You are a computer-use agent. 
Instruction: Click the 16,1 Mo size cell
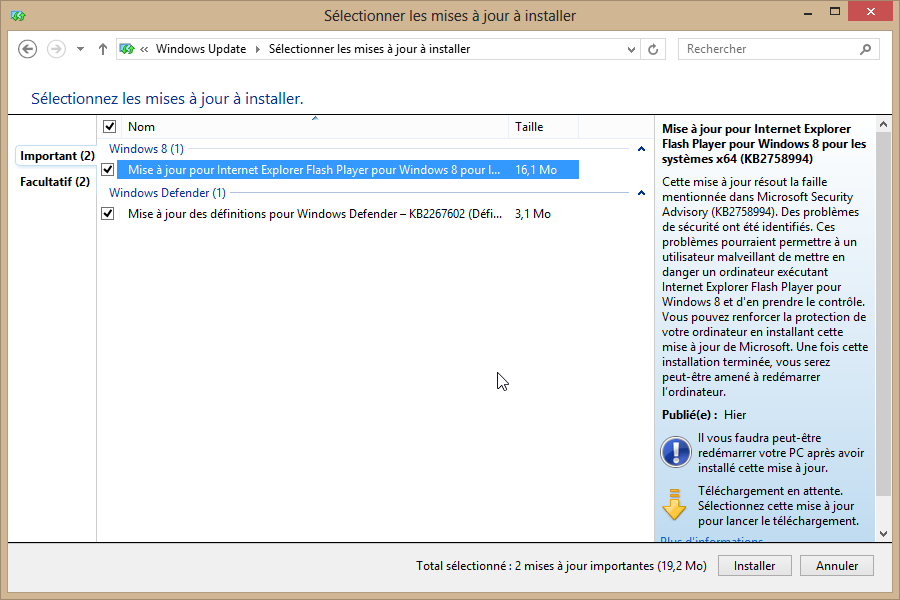536,170
